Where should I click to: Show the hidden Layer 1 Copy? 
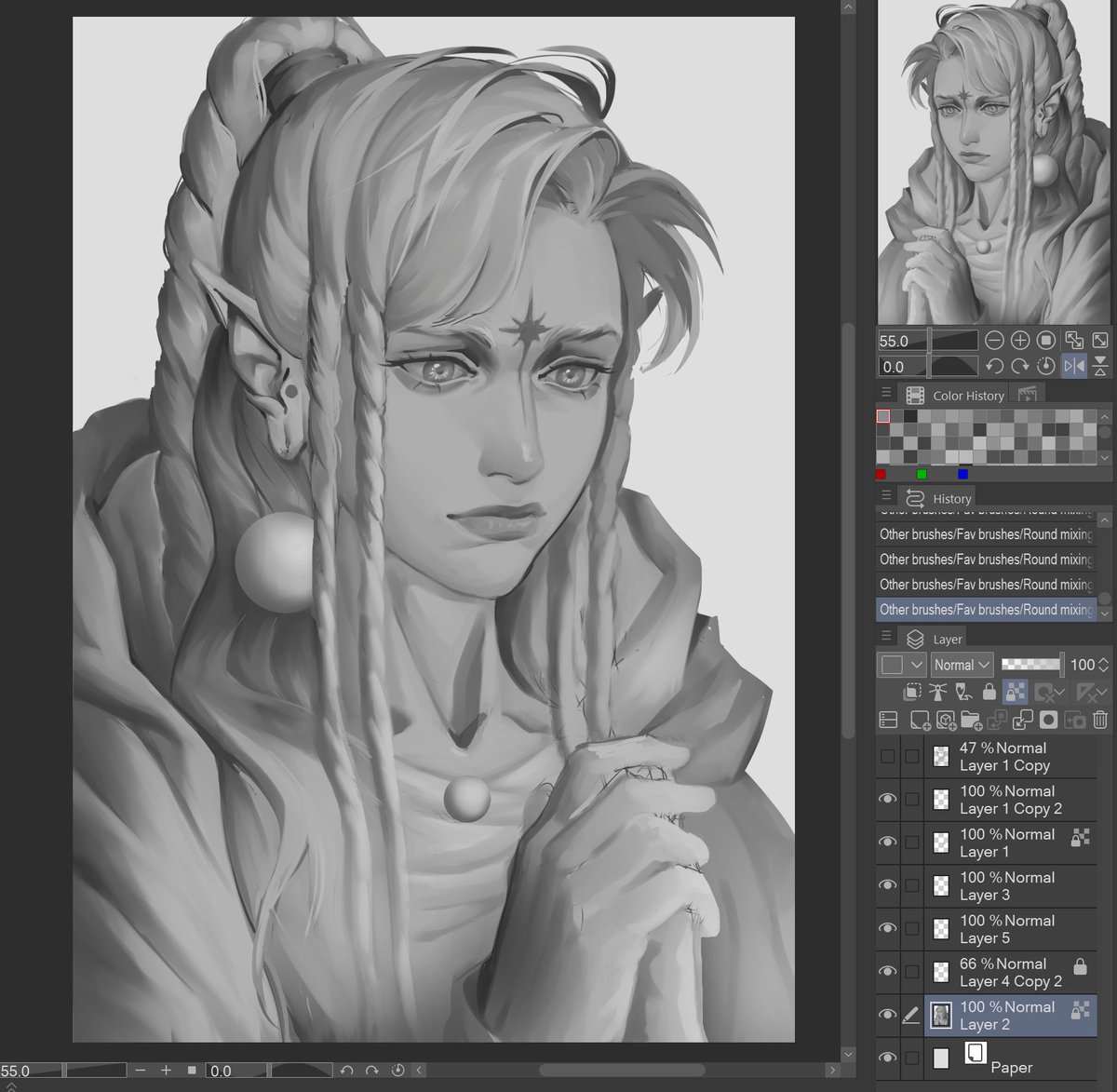click(887, 757)
